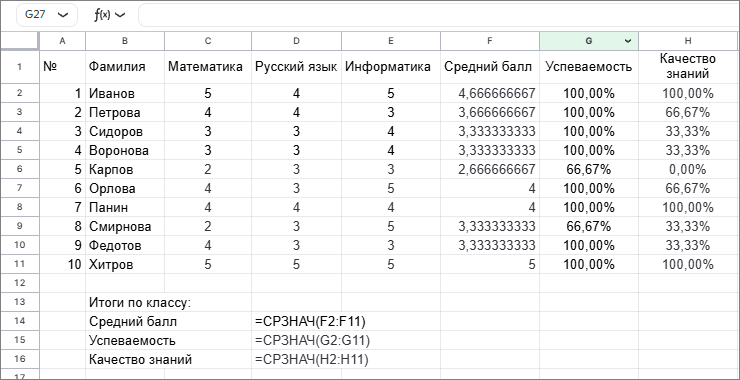The image size is (740, 380).
Task: Select Федотов's 33,33% quality cell
Action: click(688, 245)
